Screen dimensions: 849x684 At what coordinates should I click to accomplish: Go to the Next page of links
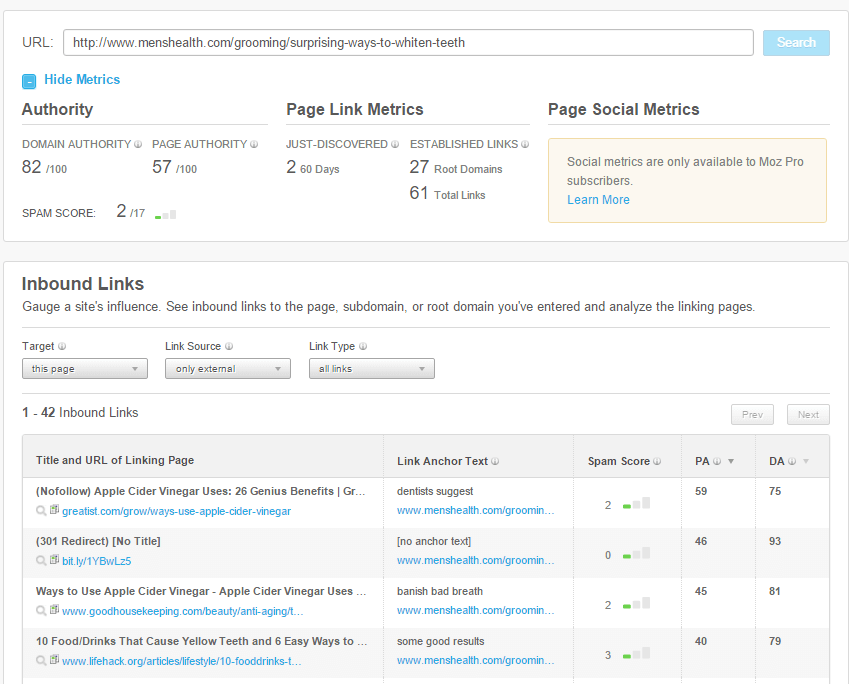coord(808,415)
